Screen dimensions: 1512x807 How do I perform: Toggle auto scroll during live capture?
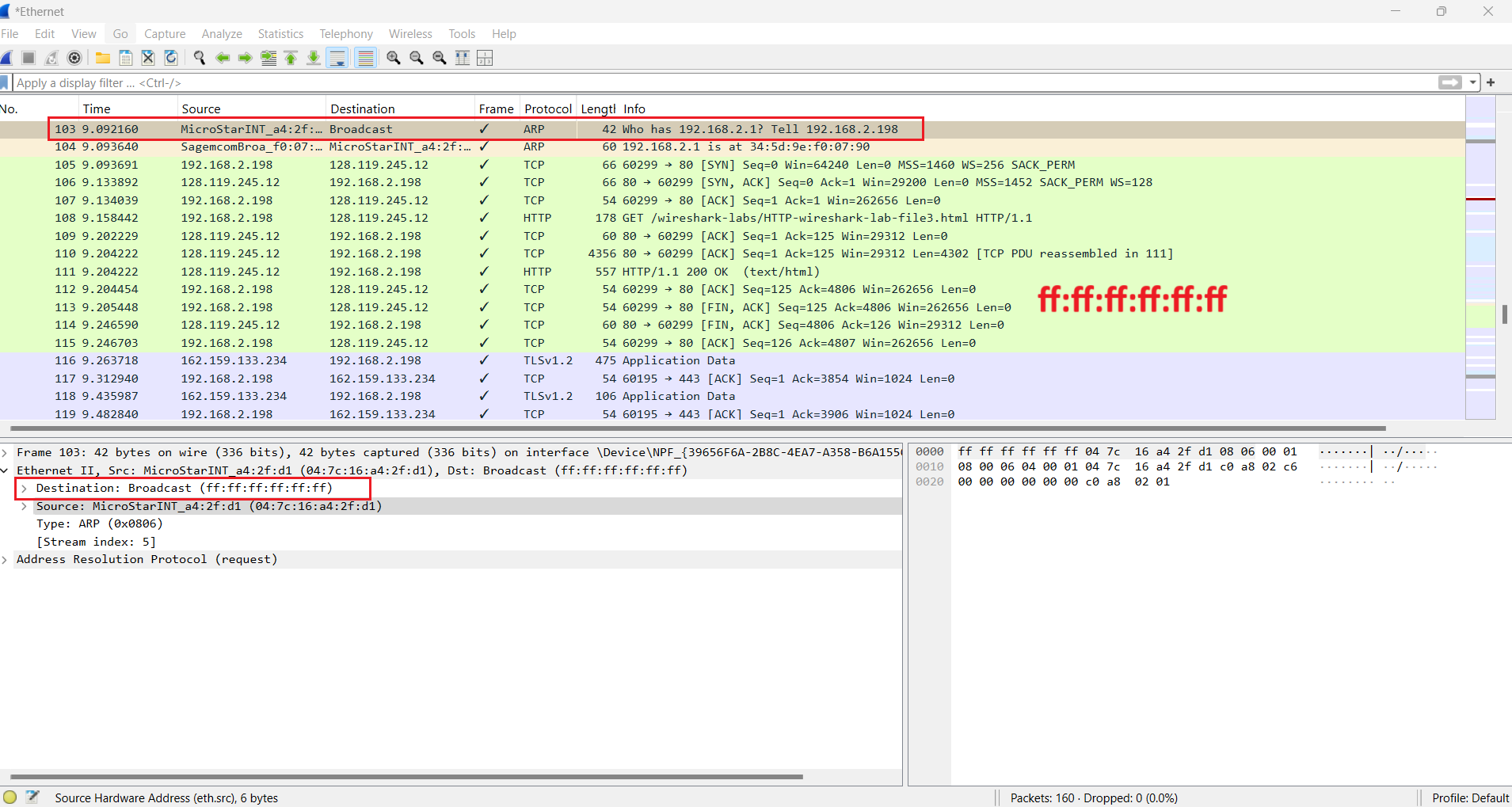tap(337, 58)
